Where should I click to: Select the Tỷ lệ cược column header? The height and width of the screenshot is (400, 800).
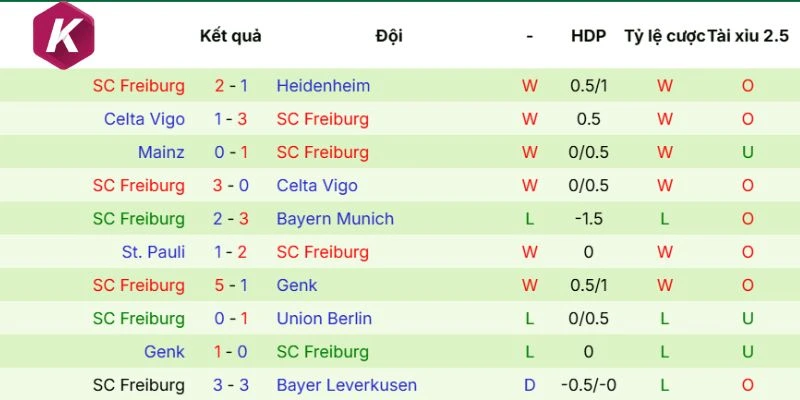[x=664, y=36]
